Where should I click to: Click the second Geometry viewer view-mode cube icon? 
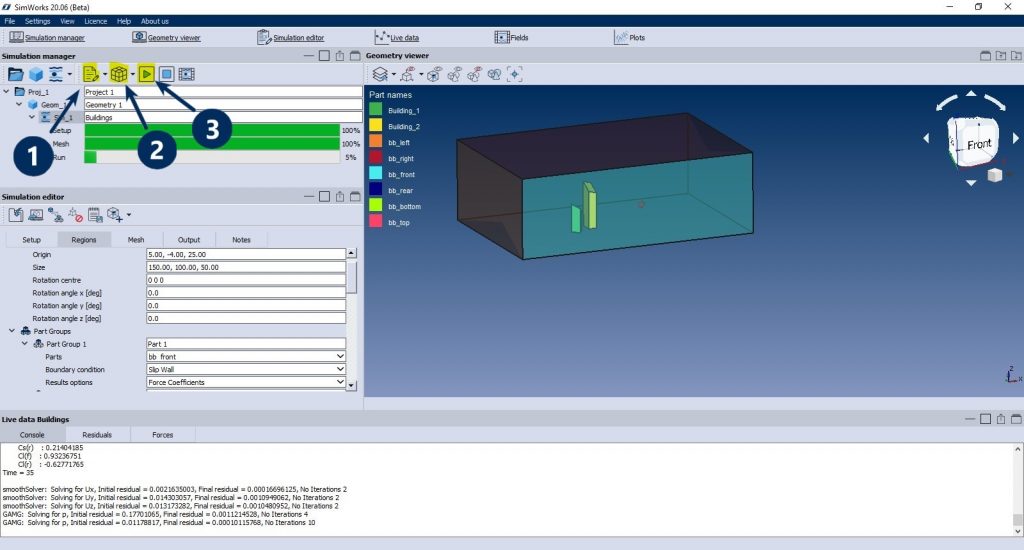click(408, 74)
